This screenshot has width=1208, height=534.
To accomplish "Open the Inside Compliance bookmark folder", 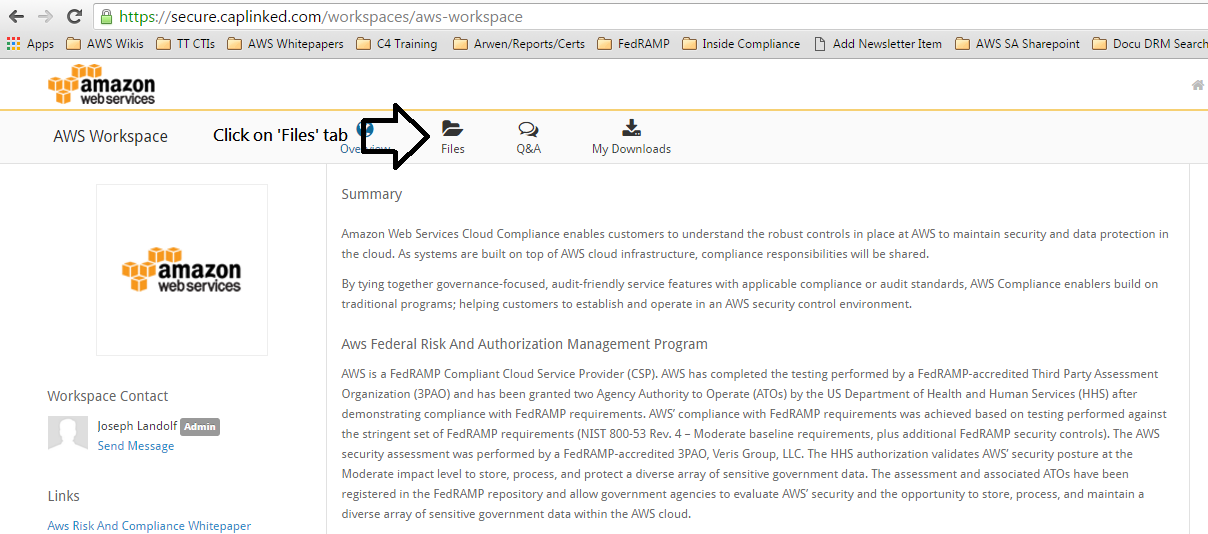I will [x=741, y=44].
